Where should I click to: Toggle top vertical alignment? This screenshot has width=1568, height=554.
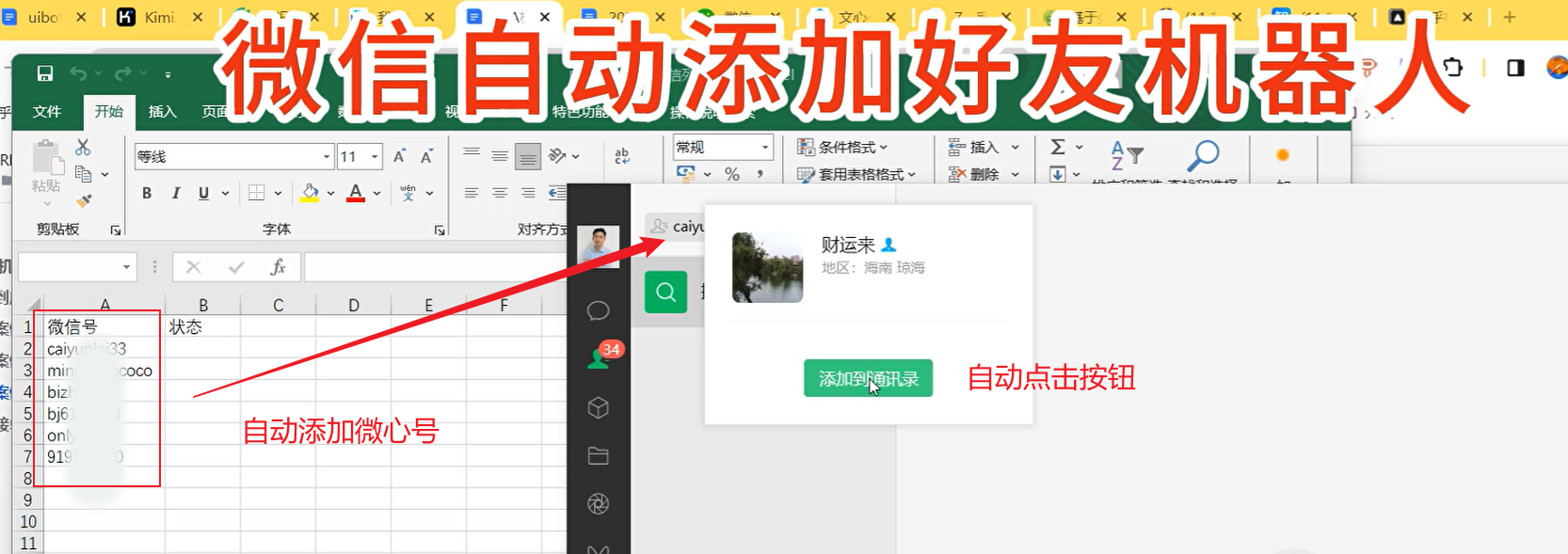pos(472,155)
